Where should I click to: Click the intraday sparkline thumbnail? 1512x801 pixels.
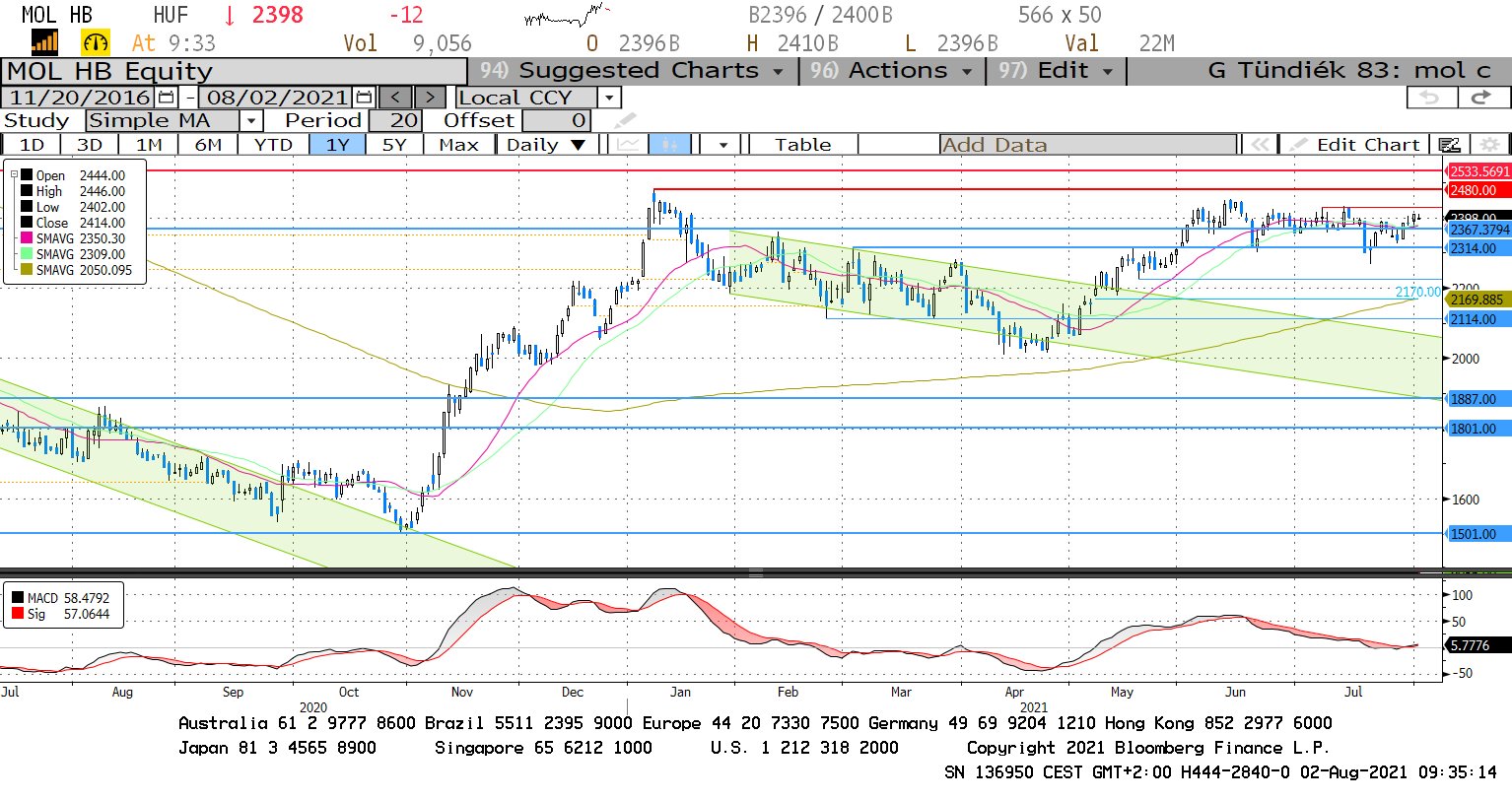(x=567, y=15)
